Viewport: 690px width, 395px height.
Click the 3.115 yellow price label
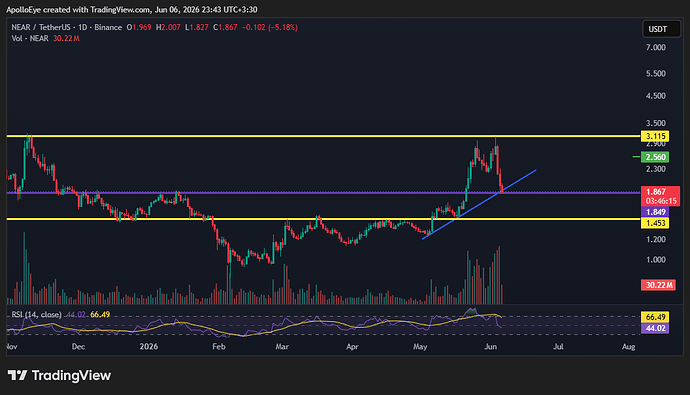point(655,136)
